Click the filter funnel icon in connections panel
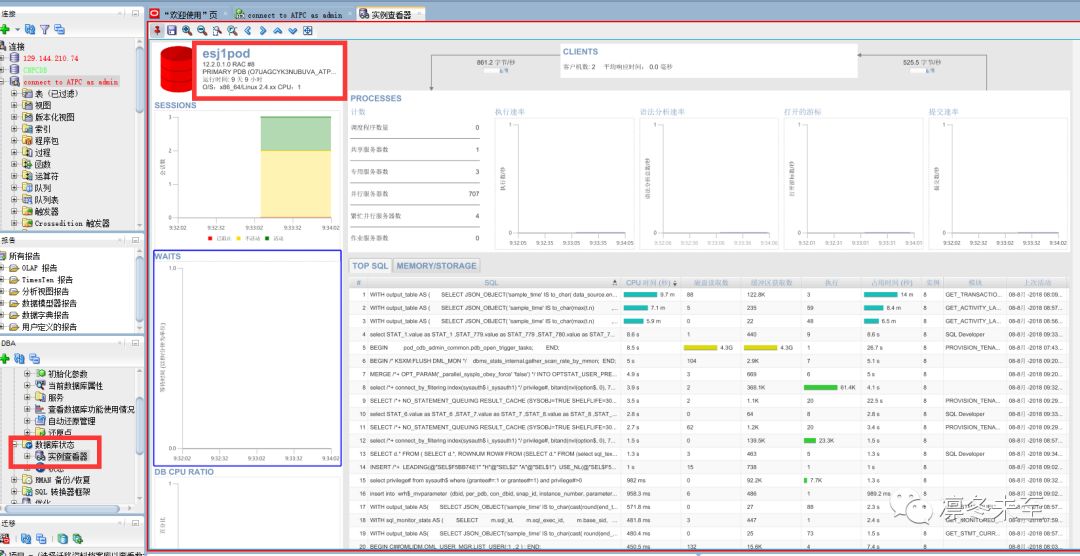The height and width of the screenshot is (556, 1080). (x=44, y=30)
